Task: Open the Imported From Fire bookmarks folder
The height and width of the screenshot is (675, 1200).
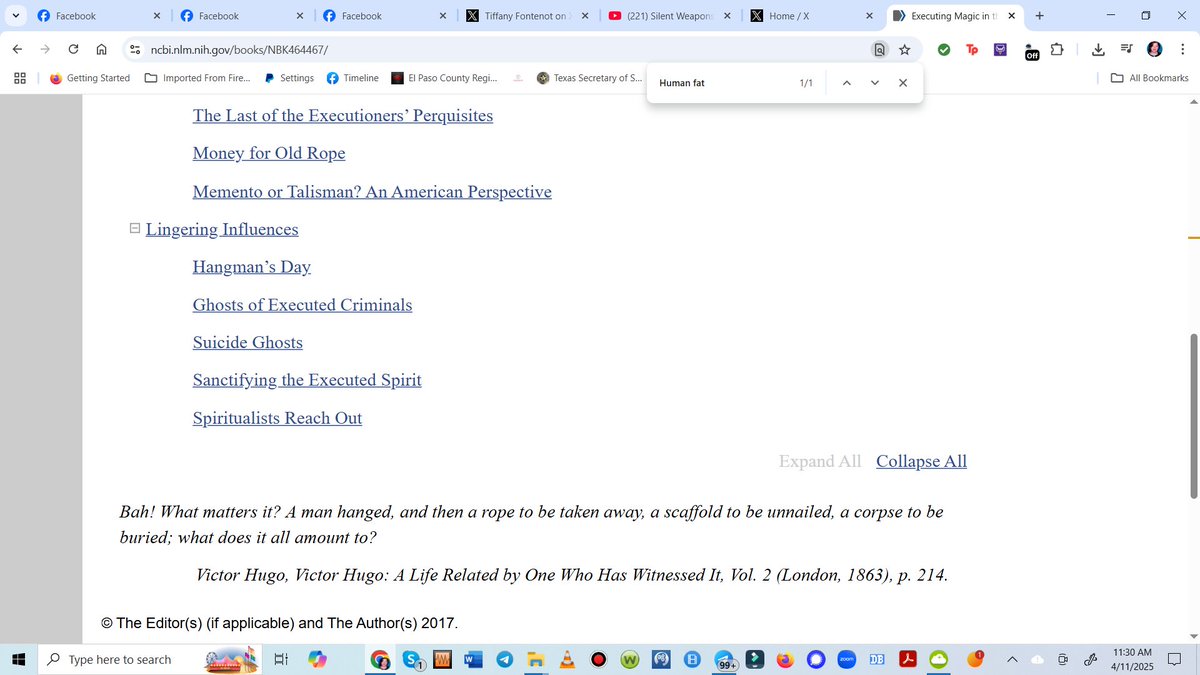Action: (204, 77)
